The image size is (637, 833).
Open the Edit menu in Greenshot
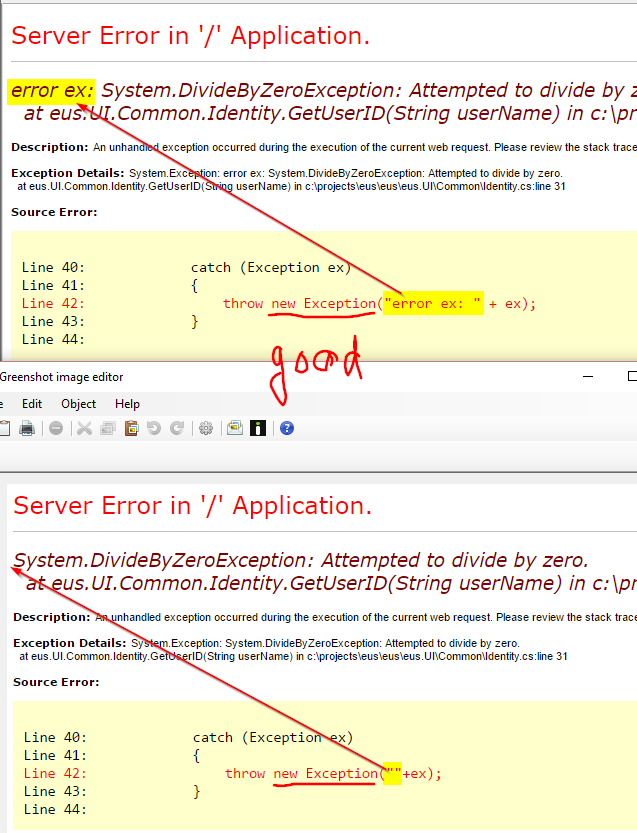coord(32,404)
